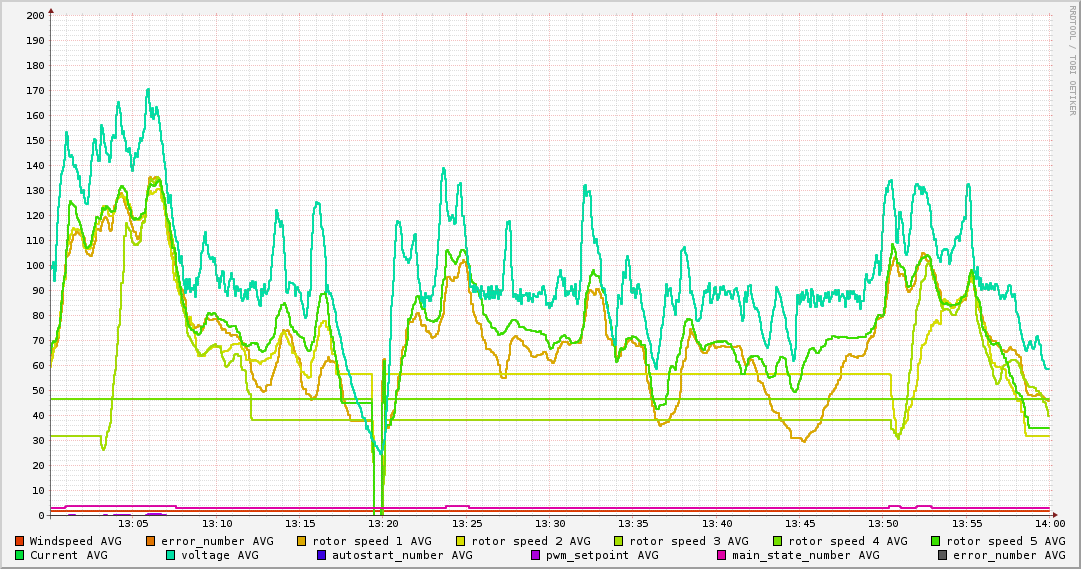Click the 'rotor speed 4 AVG' legend label
1081x569 pixels.
pyautogui.click(x=848, y=541)
